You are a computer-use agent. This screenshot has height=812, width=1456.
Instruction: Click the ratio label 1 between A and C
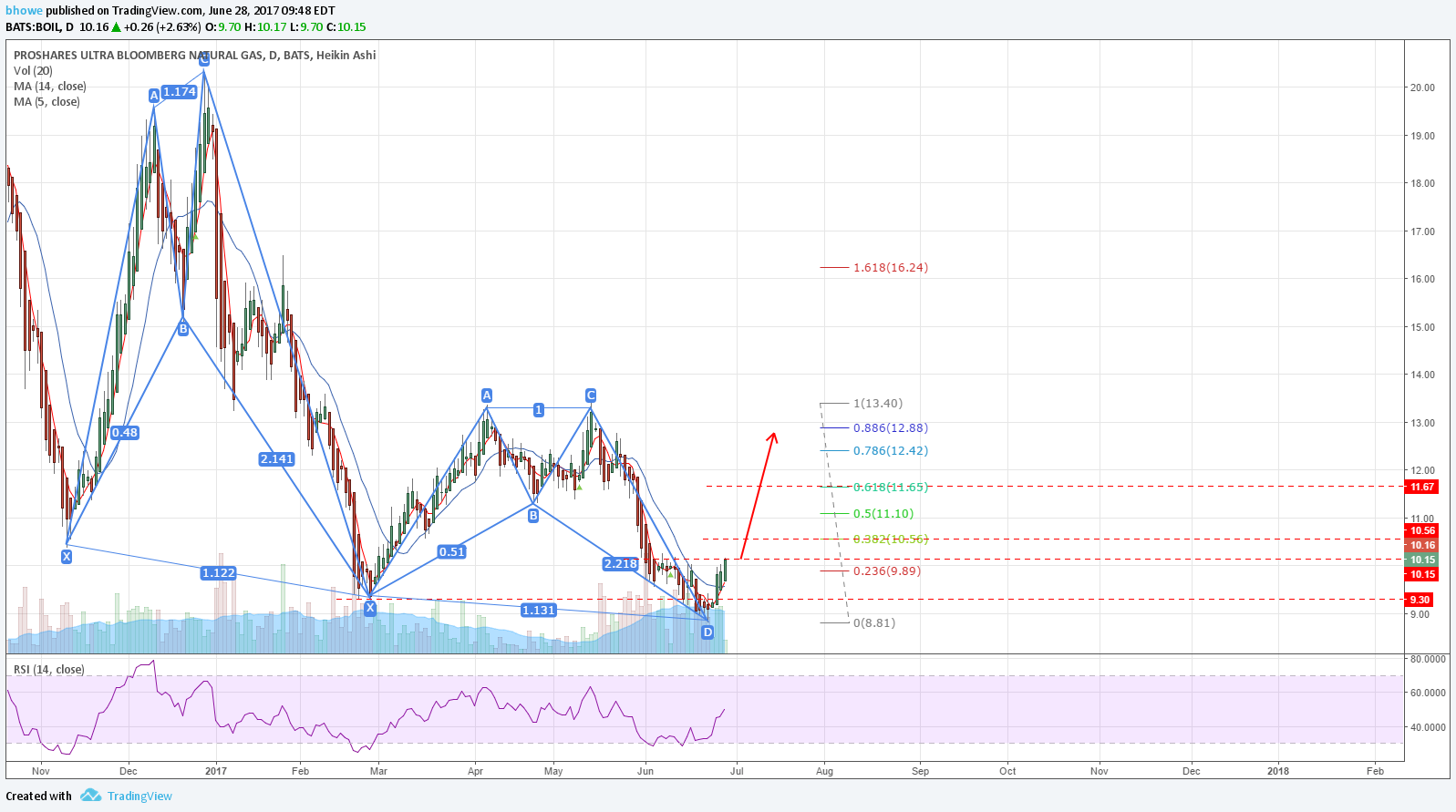(539, 410)
